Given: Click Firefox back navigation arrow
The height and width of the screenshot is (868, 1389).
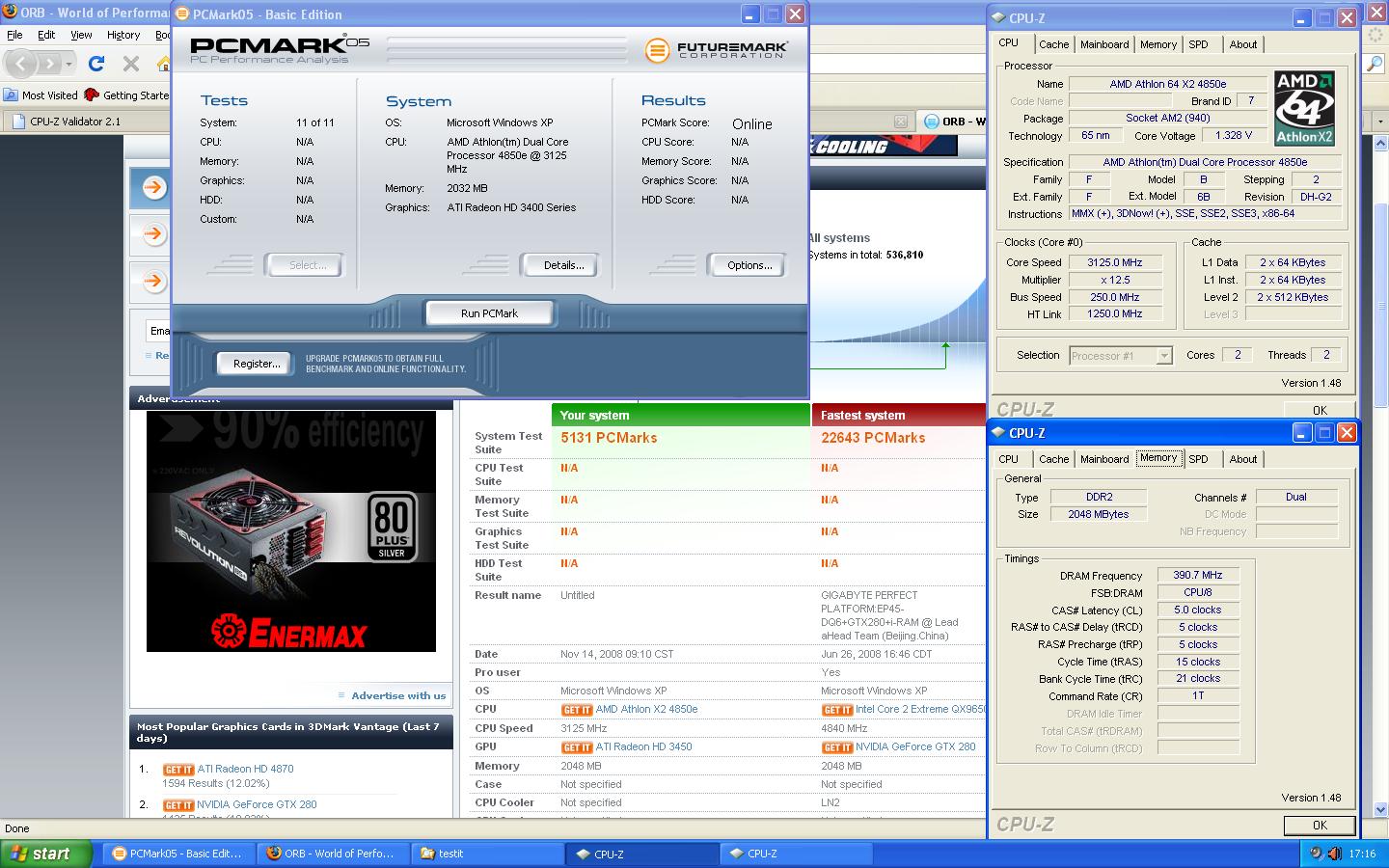Looking at the screenshot, I should pyautogui.click(x=21, y=64).
